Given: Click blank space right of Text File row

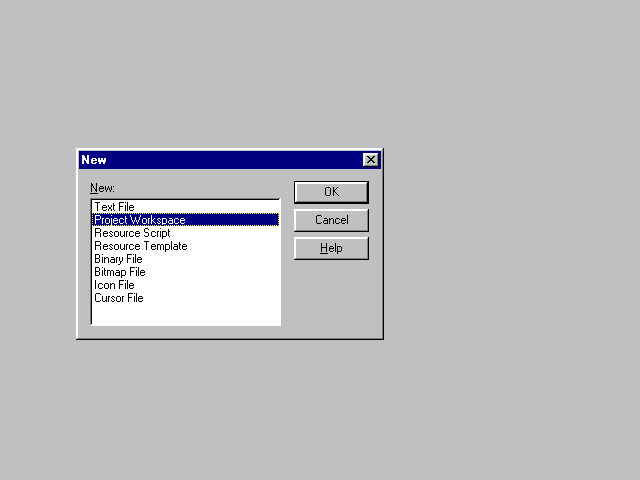Looking at the screenshot, I should pos(220,207).
